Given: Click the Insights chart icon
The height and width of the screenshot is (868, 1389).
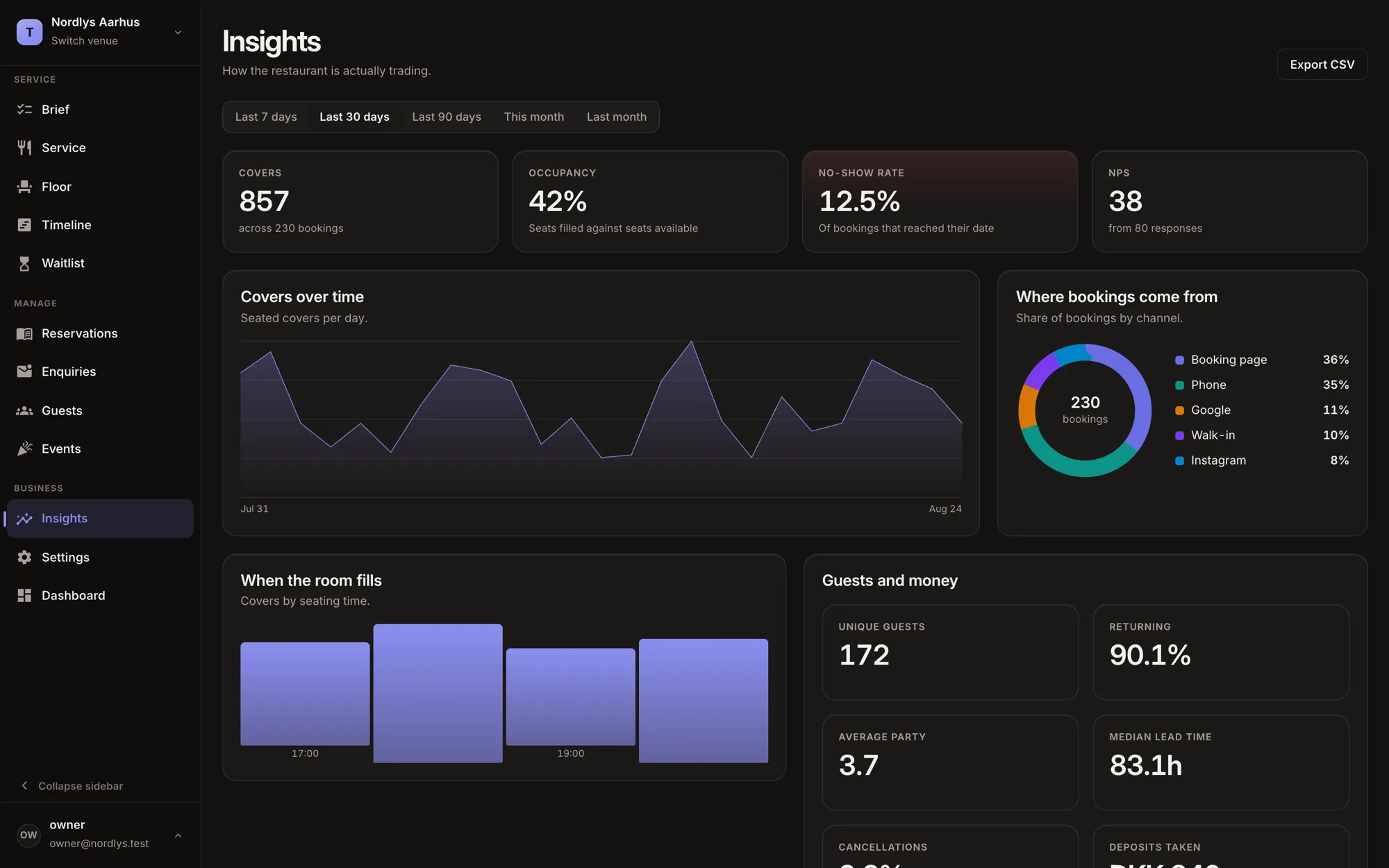Looking at the screenshot, I should tap(24, 518).
